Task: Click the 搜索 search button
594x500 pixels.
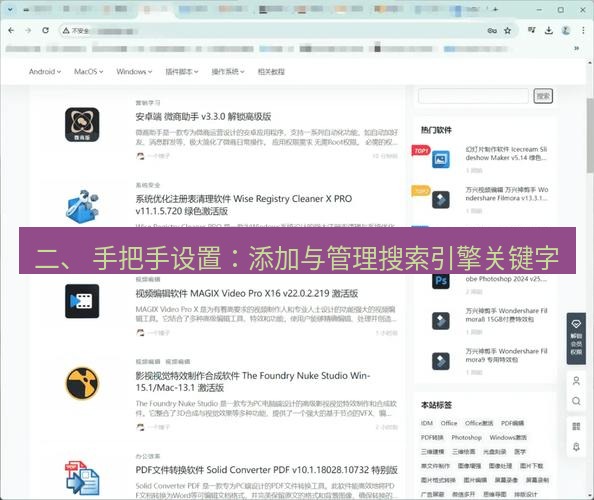Action: (543, 96)
